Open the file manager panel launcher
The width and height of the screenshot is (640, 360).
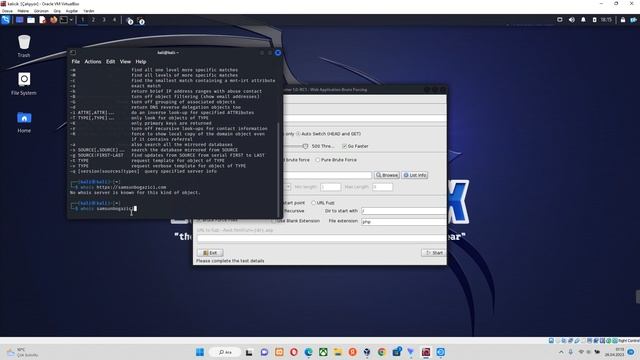click(31, 20)
